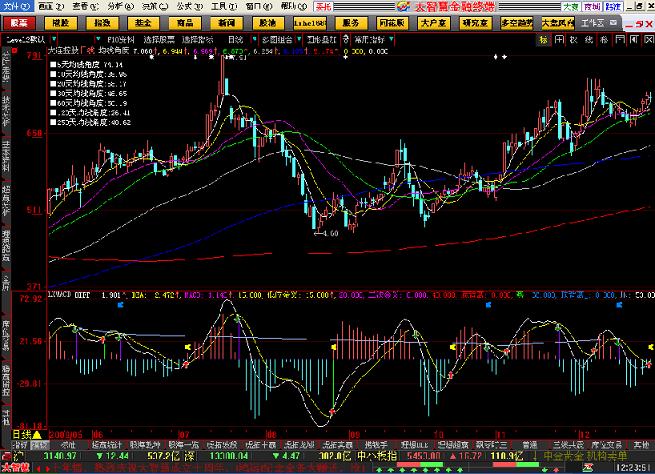Expand the Level2默认 dropdown
The height and width of the screenshot is (474, 655).
pos(27,39)
